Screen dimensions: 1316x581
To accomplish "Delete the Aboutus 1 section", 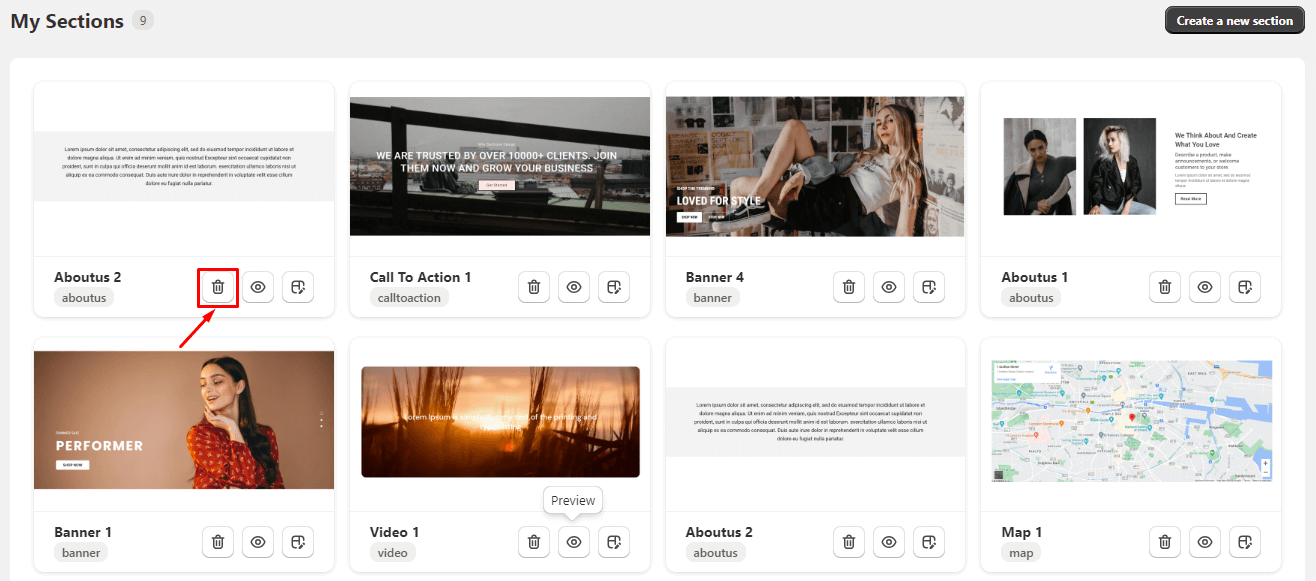I will (x=1165, y=287).
